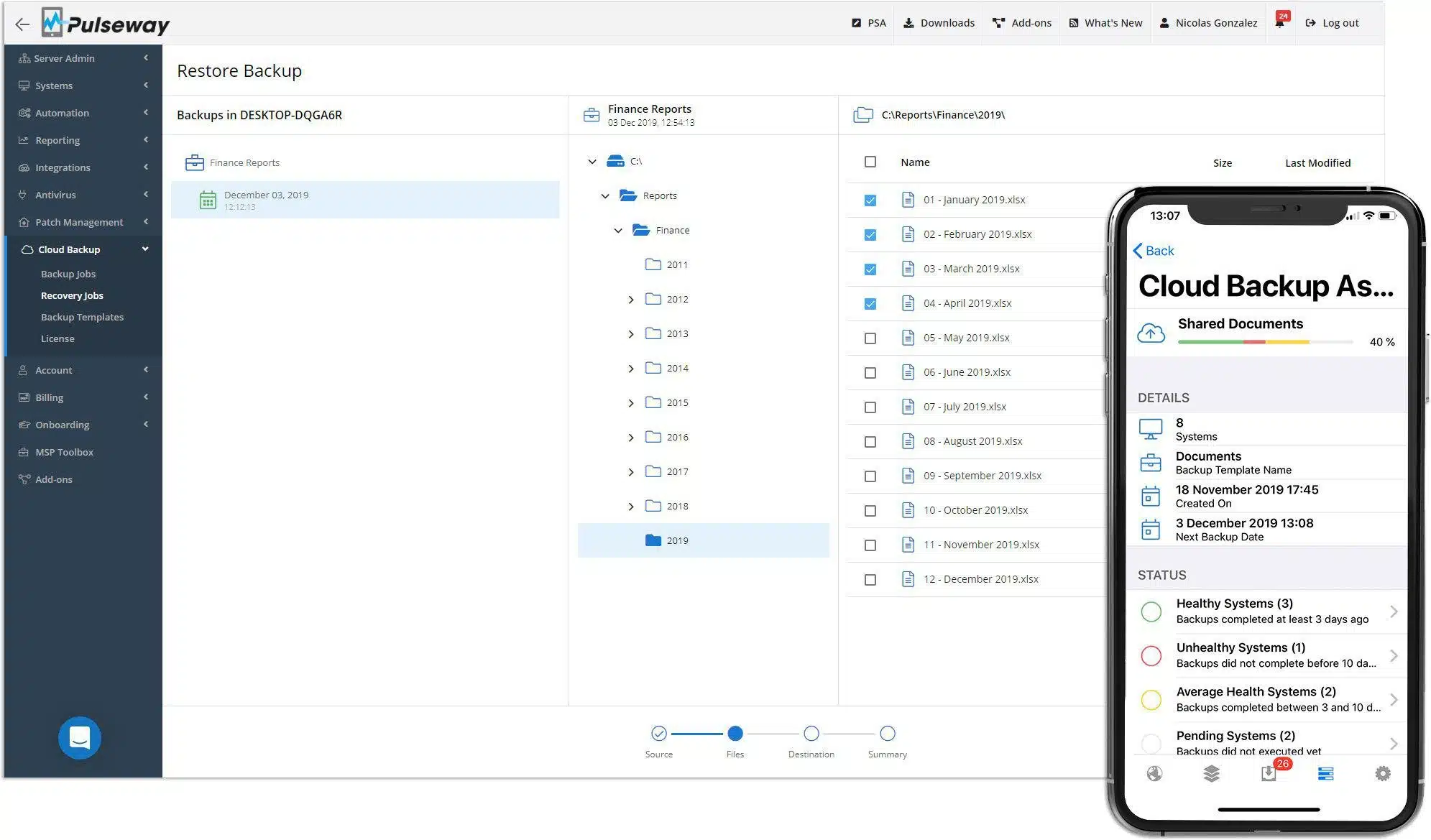1431x840 pixels.
Task: Open the Downloads menu item
Action: pyautogui.click(x=939, y=23)
